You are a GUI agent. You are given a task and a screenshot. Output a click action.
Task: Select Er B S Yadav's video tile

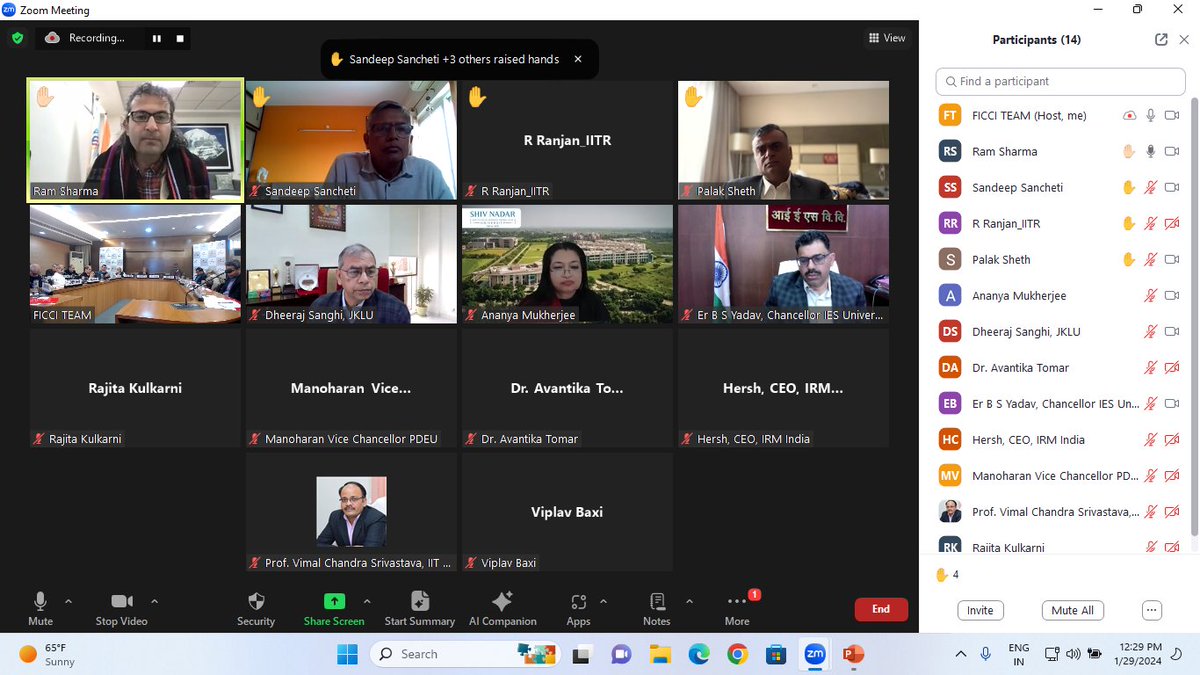click(x=783, y=264)
